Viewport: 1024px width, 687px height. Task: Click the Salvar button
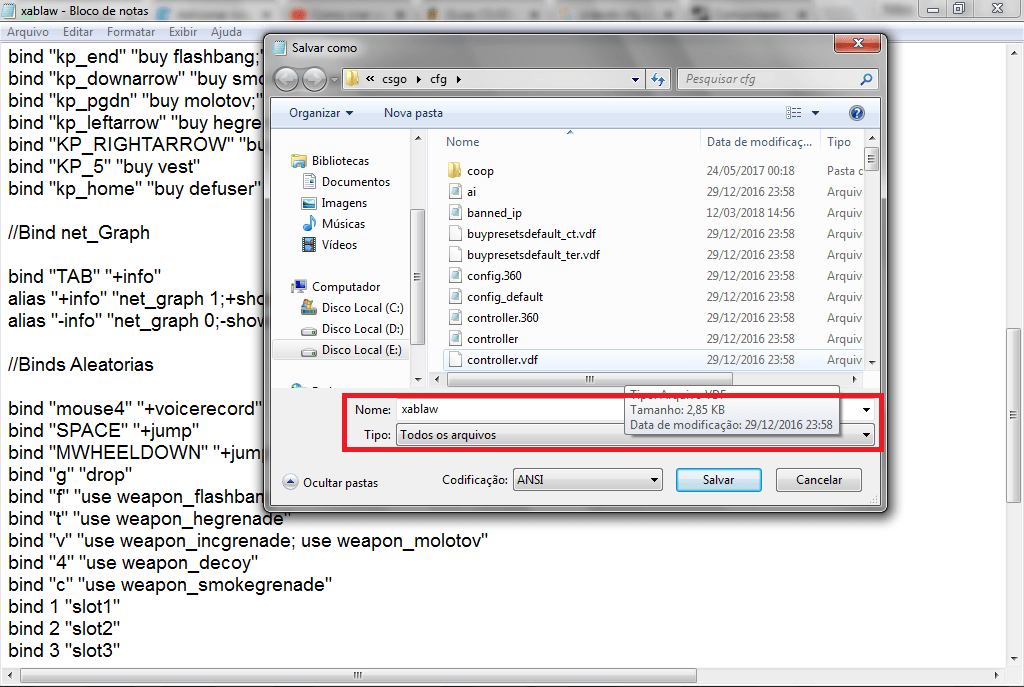point(718,480)
